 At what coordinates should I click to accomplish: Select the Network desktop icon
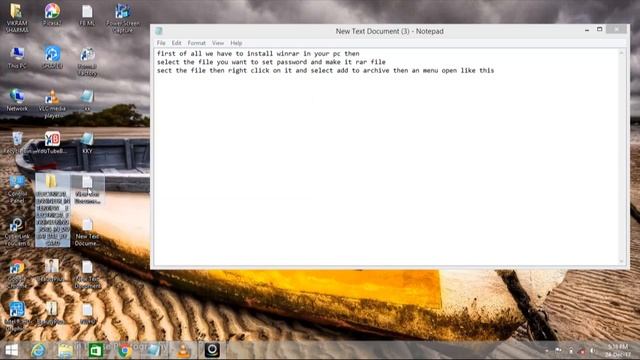pos(17,100)
